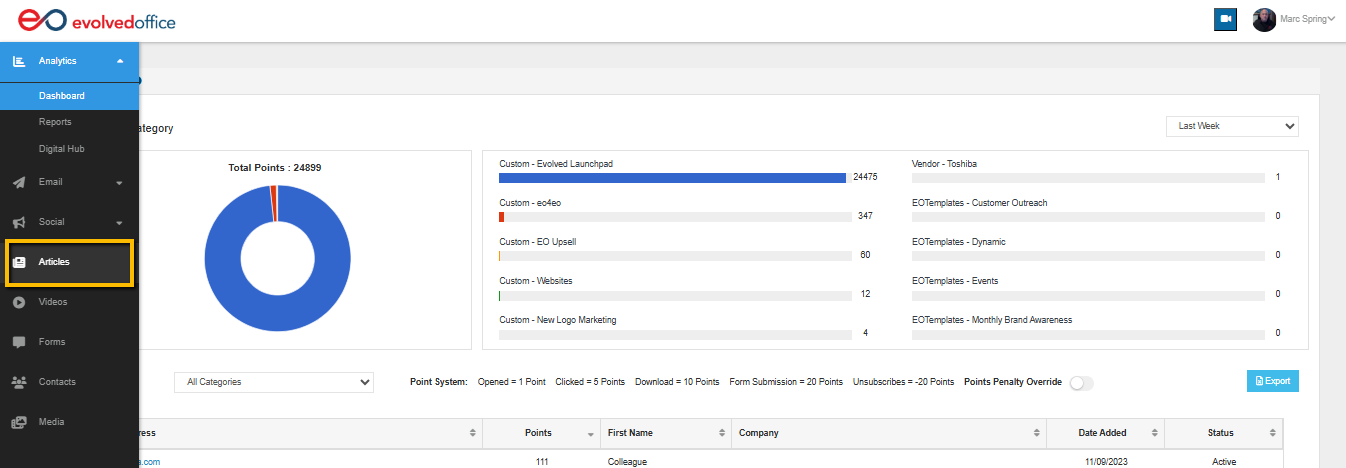
Task: Open the Marc Spring profile avatar
Action: coord(1264,19)
